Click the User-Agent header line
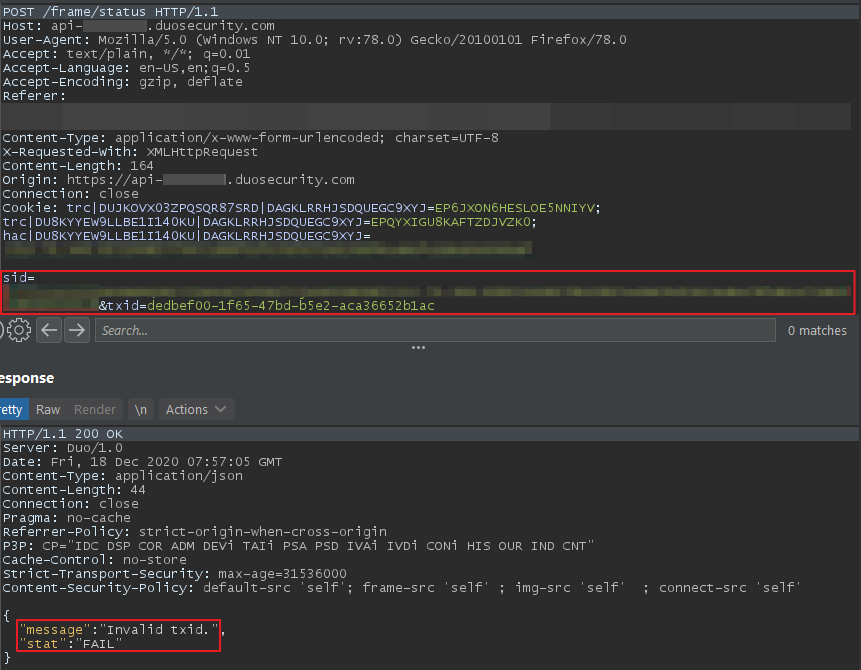The width and height of the screenshot is (861, 670). click(314, 39)
